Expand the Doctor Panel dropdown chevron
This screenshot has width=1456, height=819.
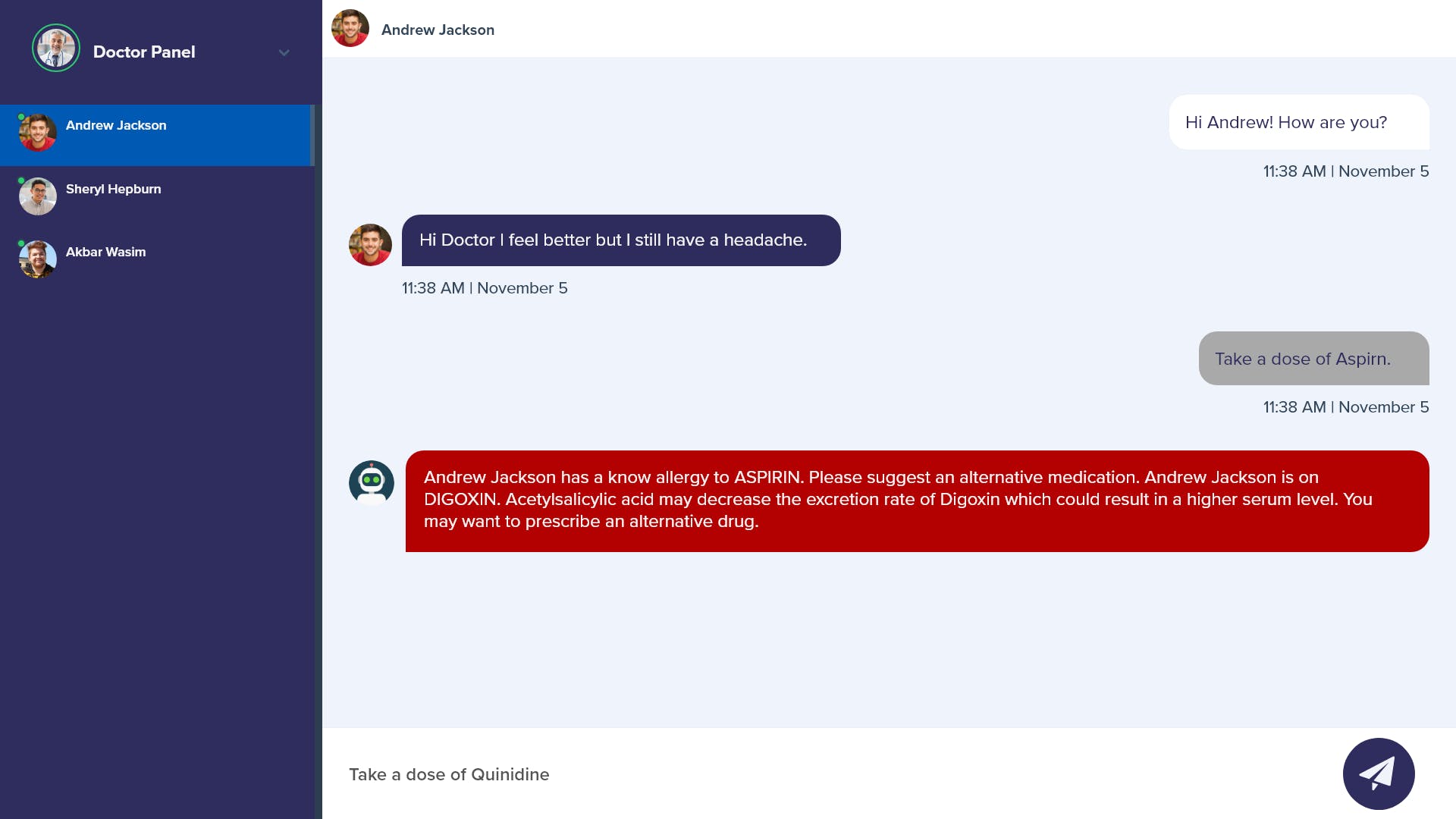point(284,52)
